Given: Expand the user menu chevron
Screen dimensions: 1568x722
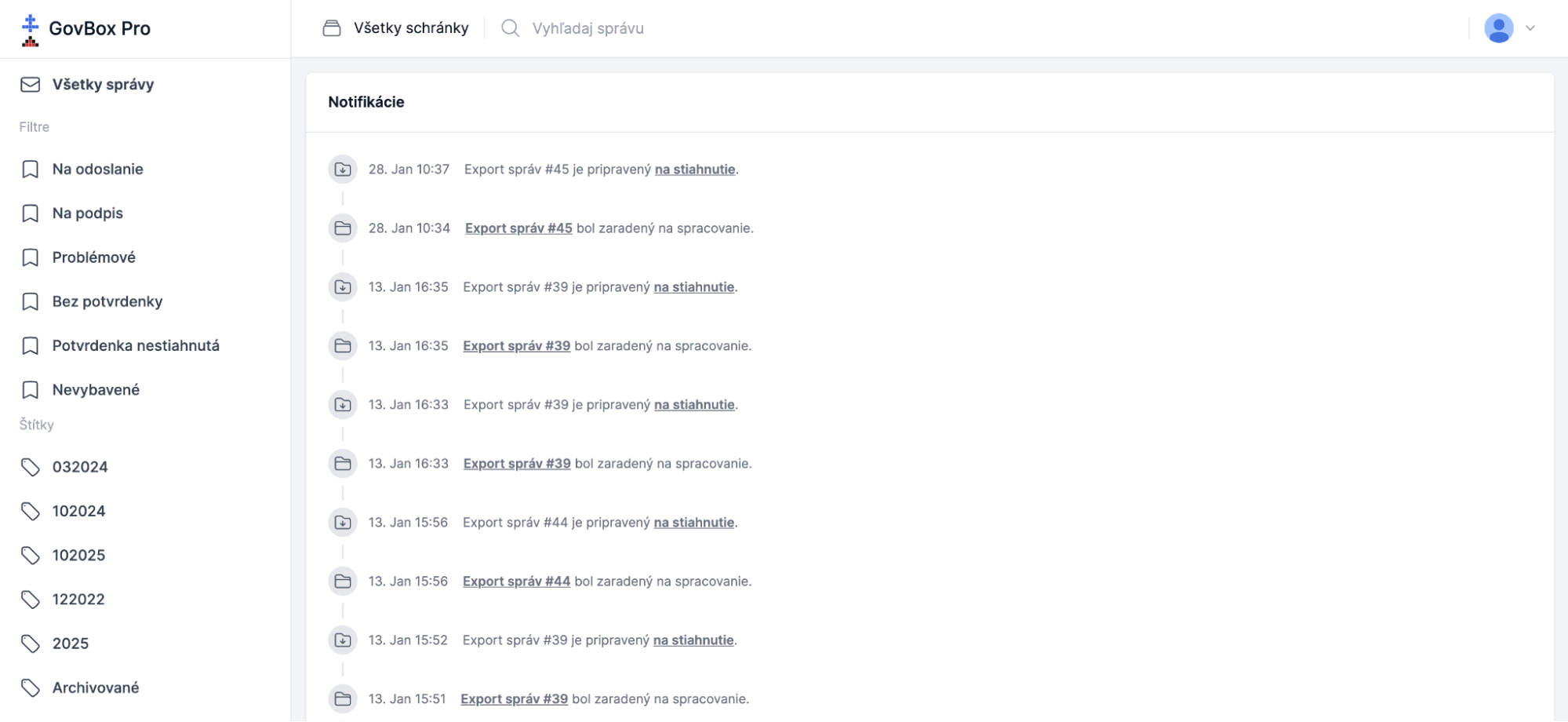Looking at the screenshot, I should click(1530, 28).
